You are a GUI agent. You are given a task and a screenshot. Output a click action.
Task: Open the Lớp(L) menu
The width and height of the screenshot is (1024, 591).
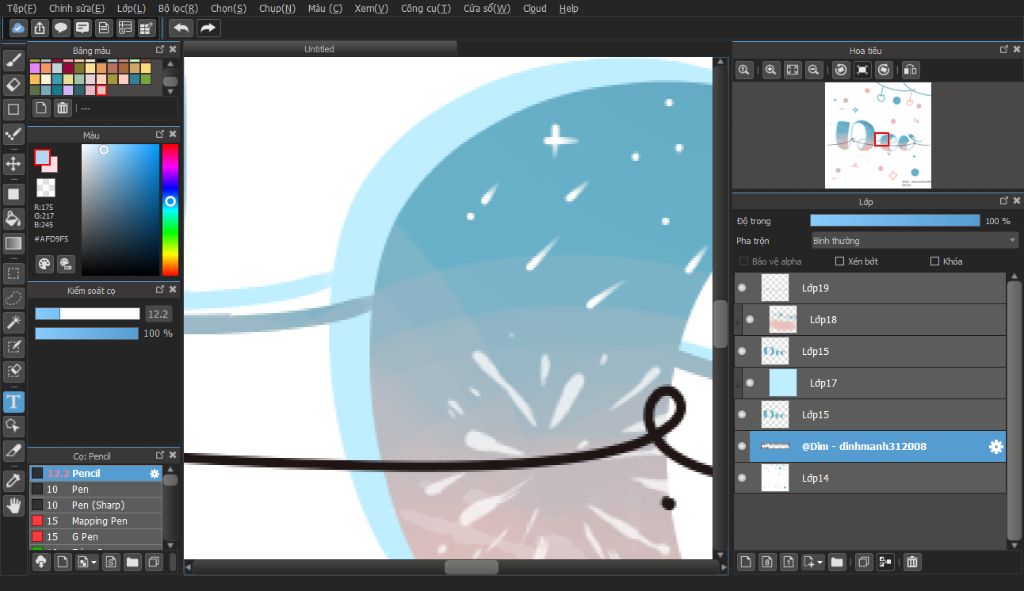131,8
